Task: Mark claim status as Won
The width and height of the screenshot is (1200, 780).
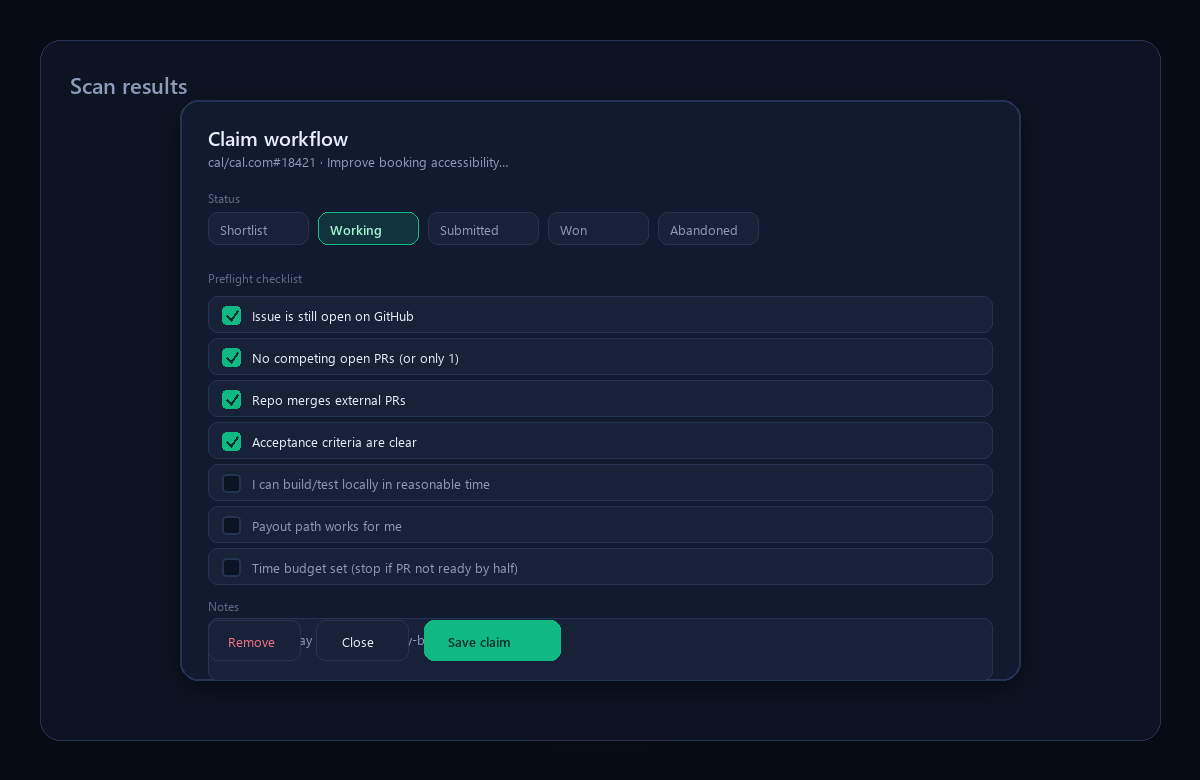Action: tap(598, 229)
